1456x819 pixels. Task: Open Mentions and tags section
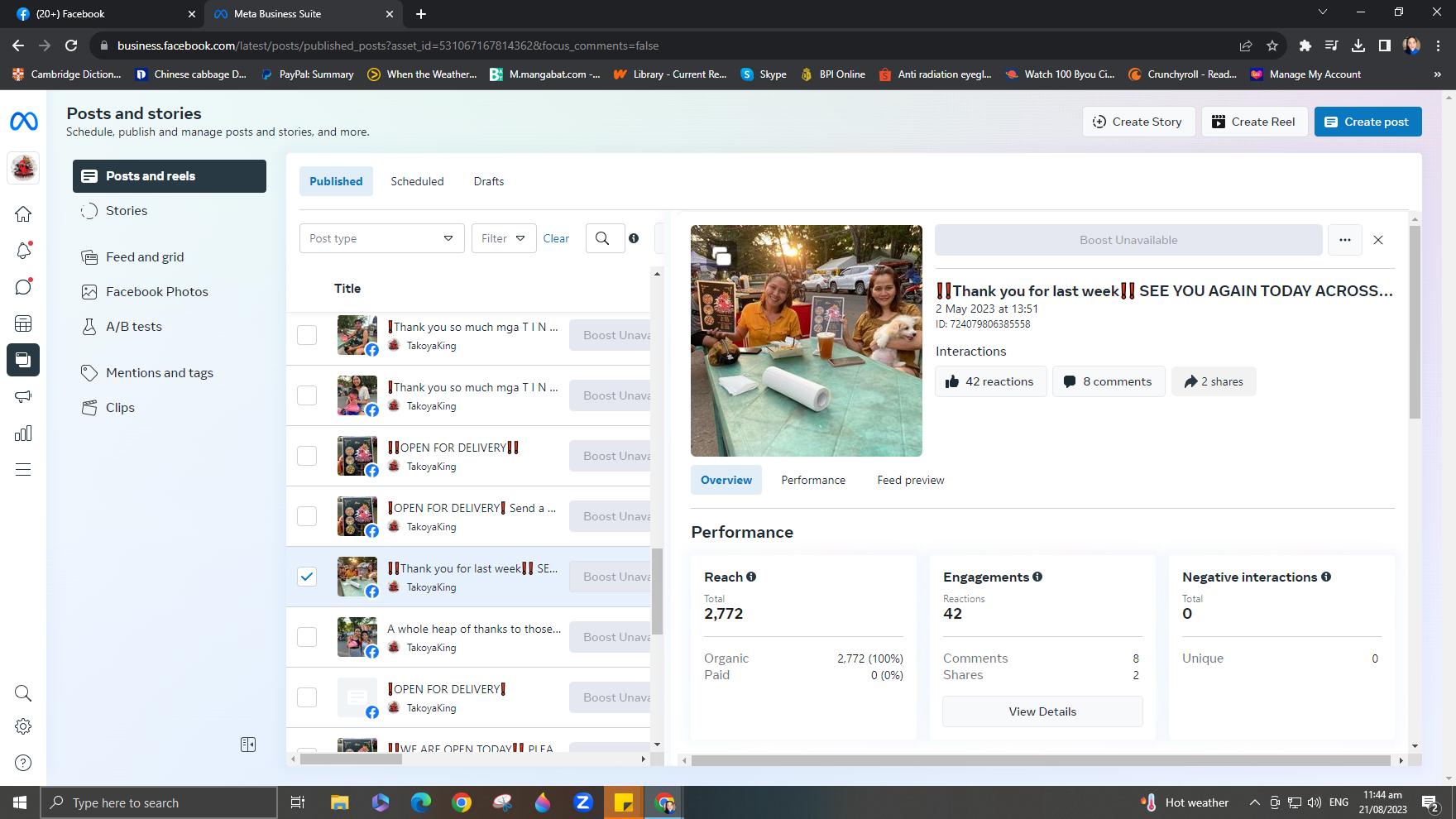(170, 373)
